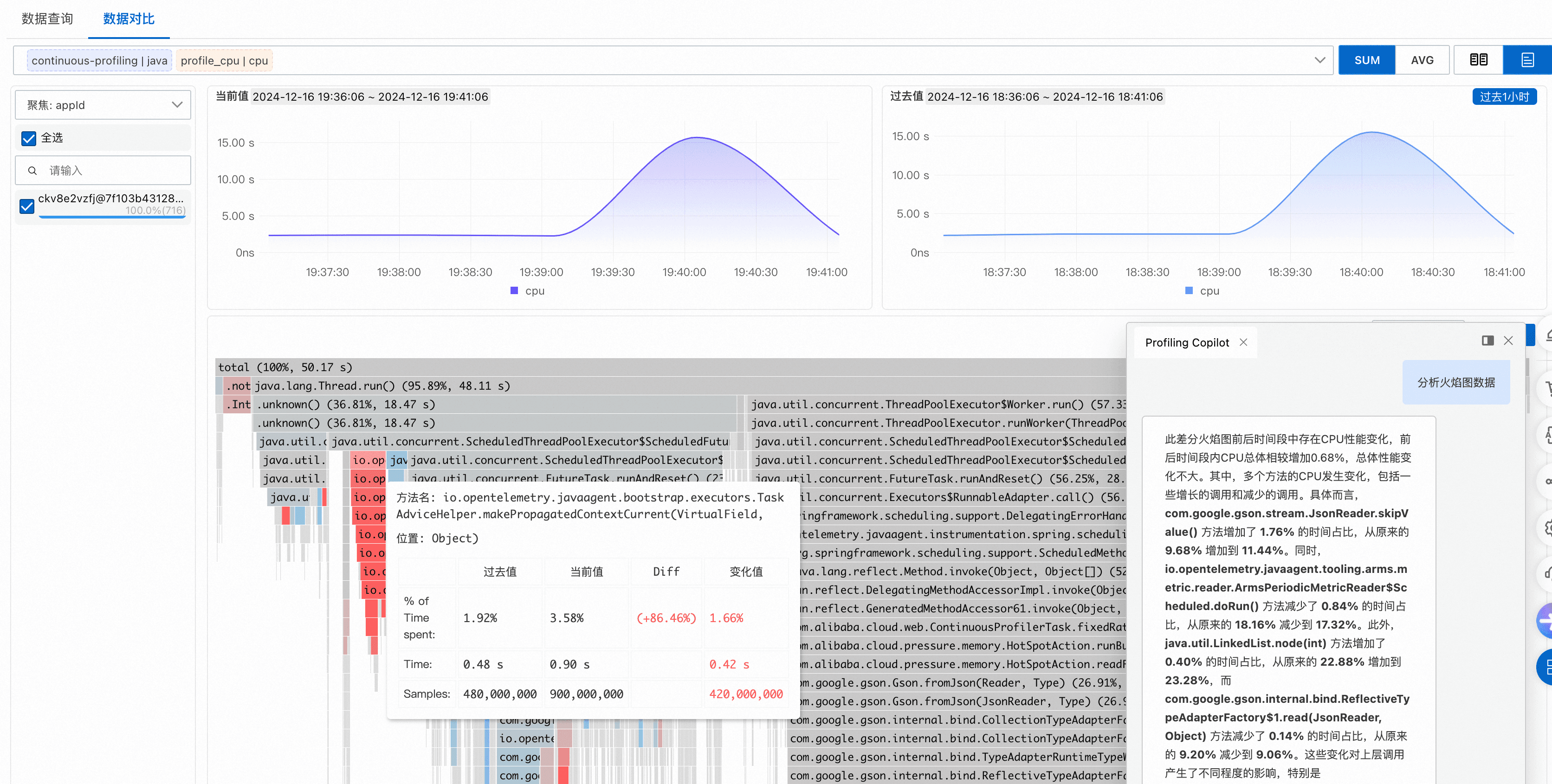
Task: Expand the 聚焦: appId dropdown
Action: 103,105
